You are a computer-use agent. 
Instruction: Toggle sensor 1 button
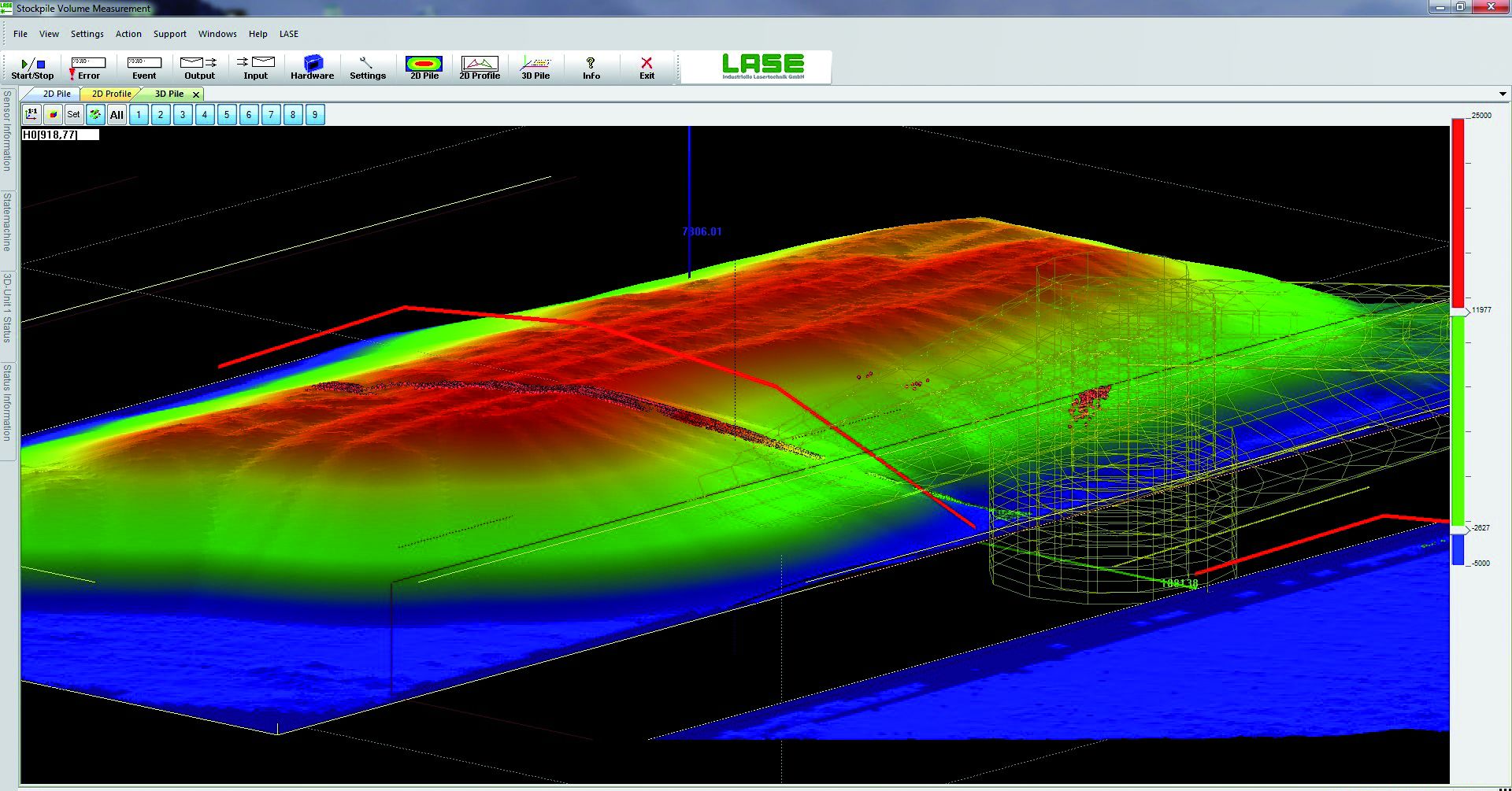pyautogui.click(x=139, y=115)
